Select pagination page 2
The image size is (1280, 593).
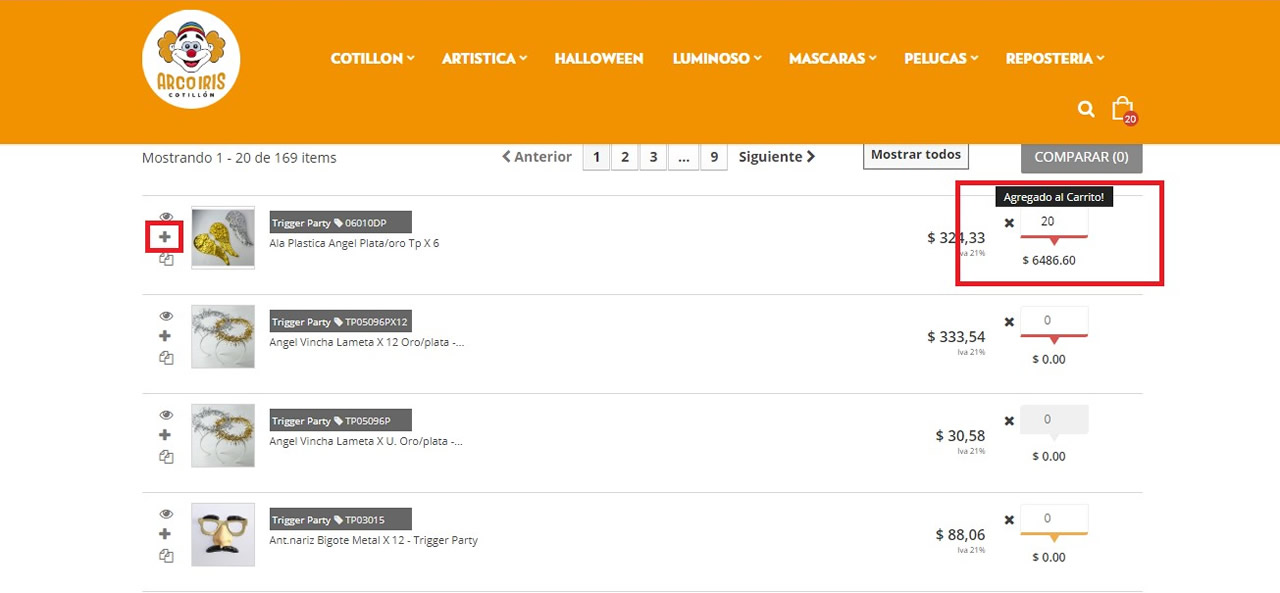point(625,157)
